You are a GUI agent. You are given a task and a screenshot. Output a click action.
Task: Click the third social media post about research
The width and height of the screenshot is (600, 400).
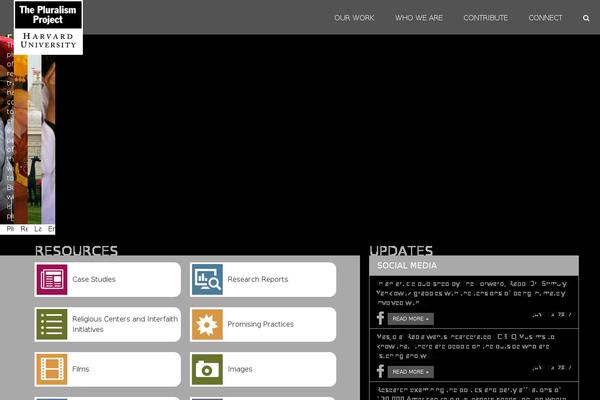[471, 393]
